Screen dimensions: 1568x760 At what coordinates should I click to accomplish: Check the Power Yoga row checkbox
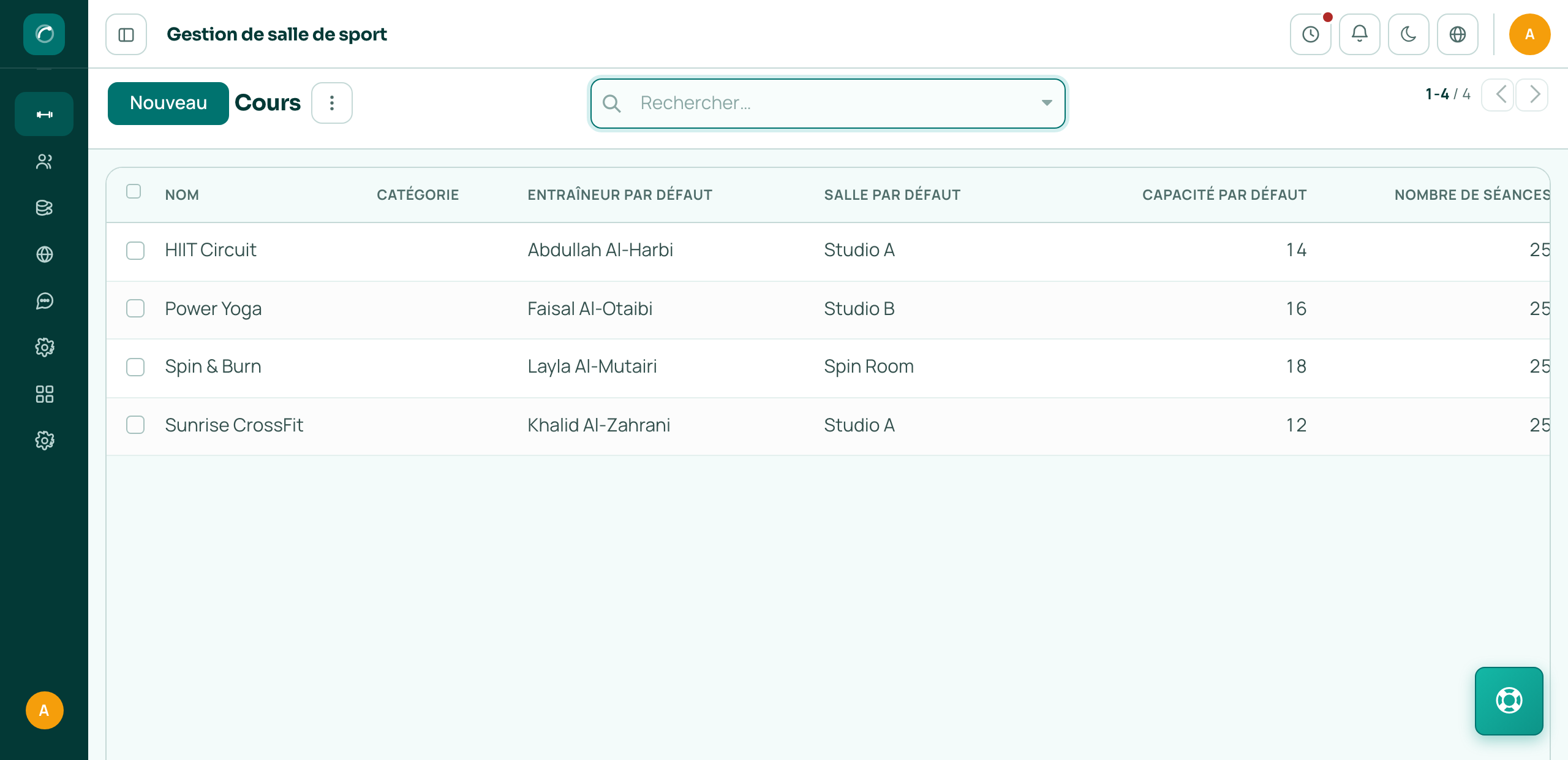tap(135, 308)
